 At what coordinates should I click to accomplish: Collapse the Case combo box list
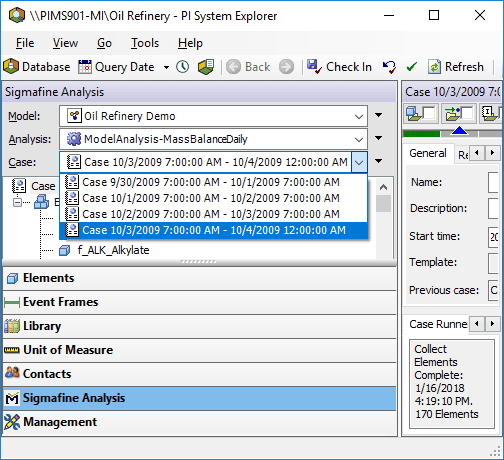tap(359, 162)
